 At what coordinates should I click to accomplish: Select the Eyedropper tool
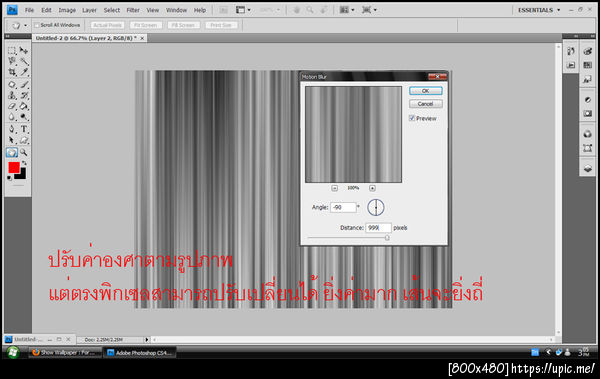[24, 72]
